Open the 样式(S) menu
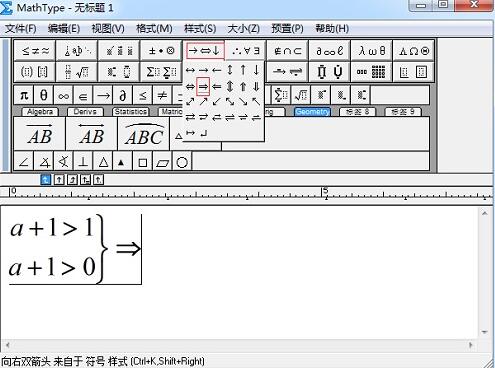Screen dimensions: 495x368 pyautogui.click(x=200, y=29)
